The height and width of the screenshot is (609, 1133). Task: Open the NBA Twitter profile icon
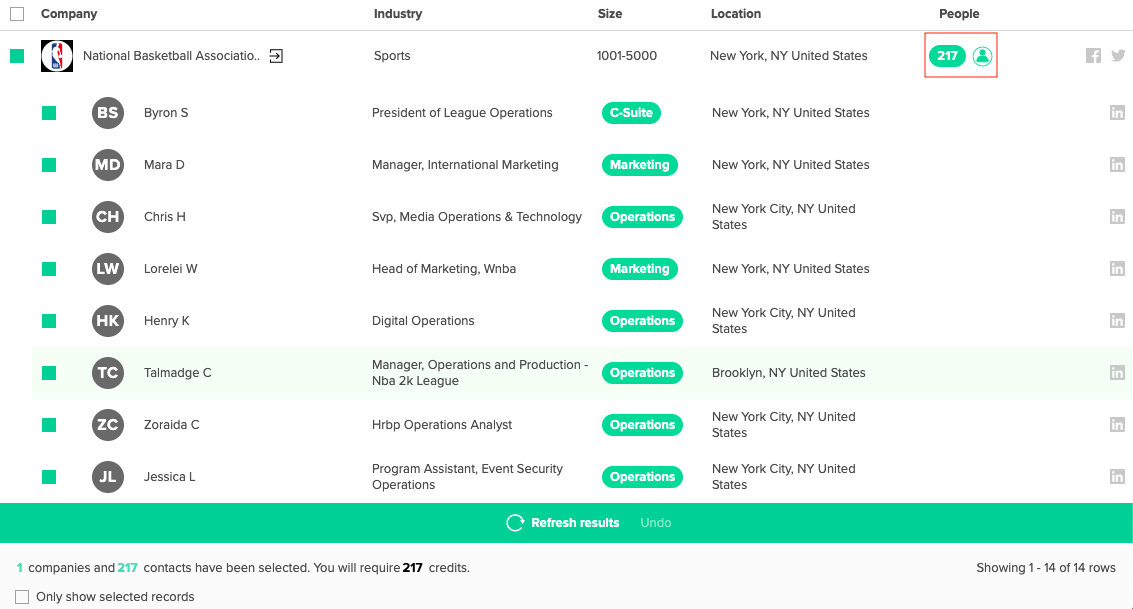(x=1118, y=56)
